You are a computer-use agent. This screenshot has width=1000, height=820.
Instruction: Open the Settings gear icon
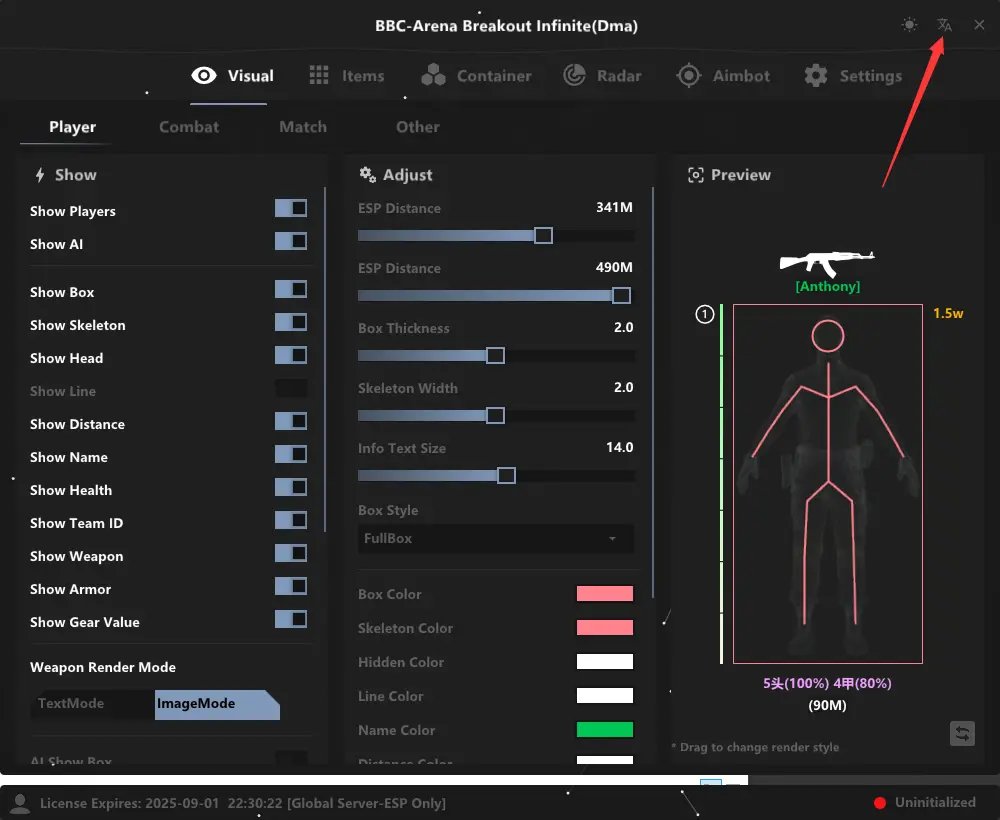pos(816,75)
